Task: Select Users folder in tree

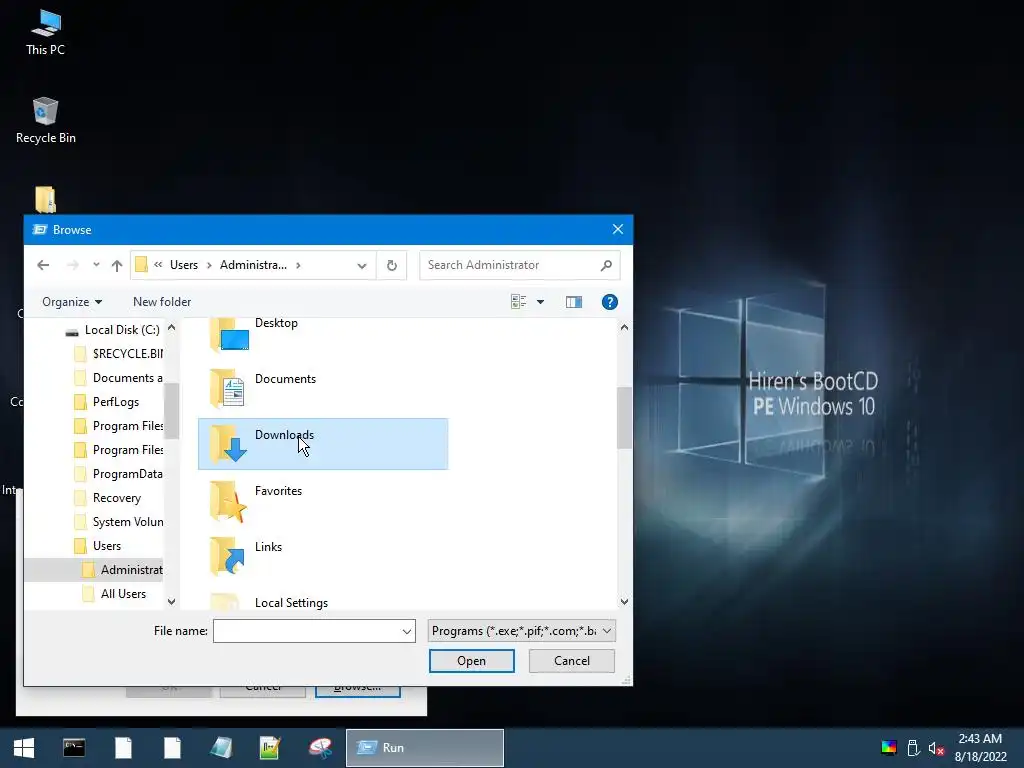Action: 98,546
